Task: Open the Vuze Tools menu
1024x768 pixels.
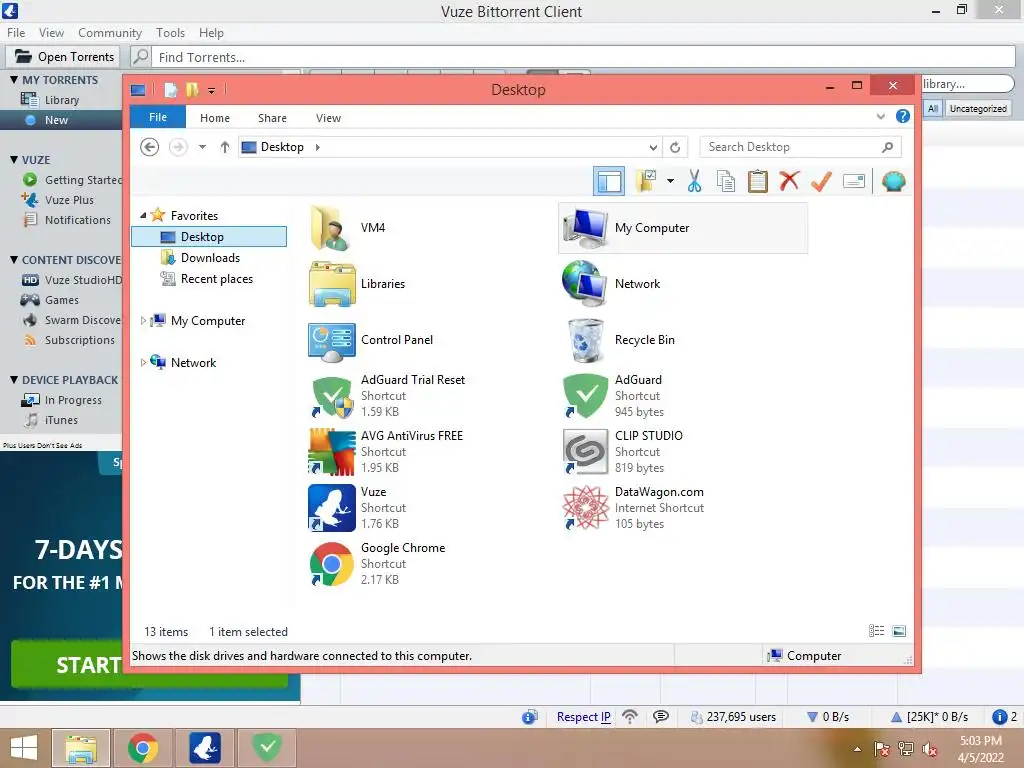Action: (170, 33)
